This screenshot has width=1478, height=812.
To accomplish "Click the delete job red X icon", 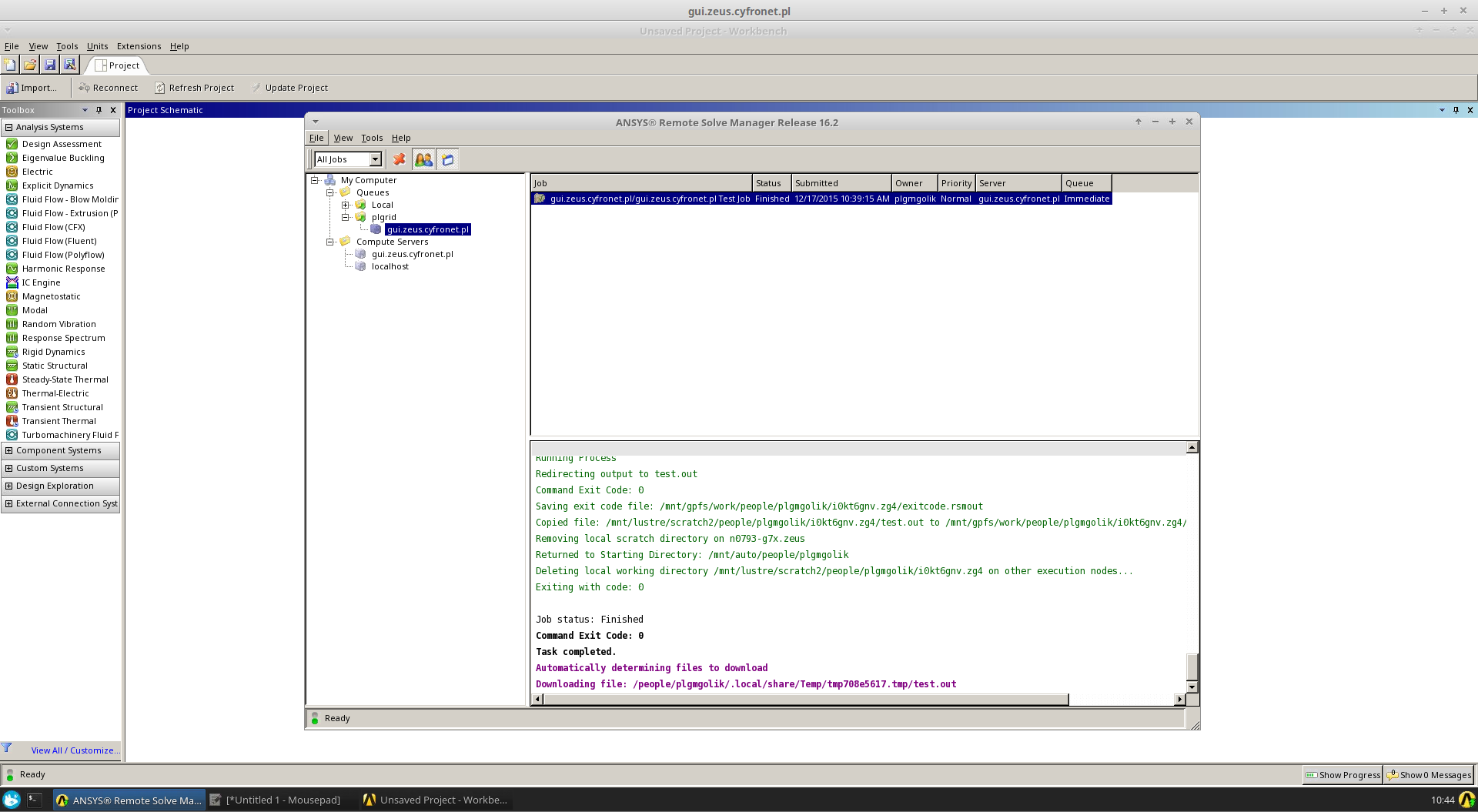I will point(399,159).
